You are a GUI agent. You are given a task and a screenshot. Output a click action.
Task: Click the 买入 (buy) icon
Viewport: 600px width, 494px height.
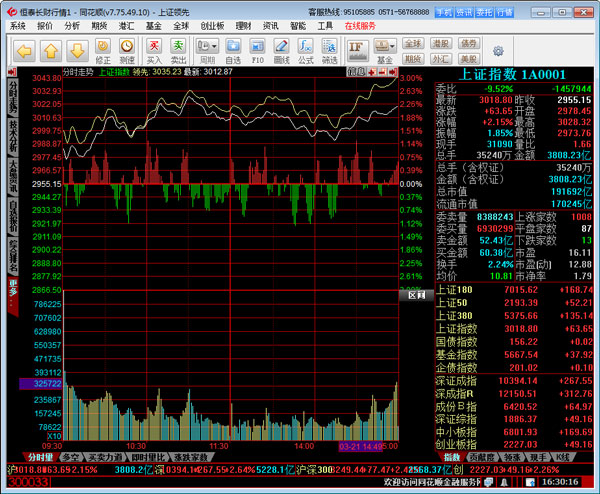(154, 51)
